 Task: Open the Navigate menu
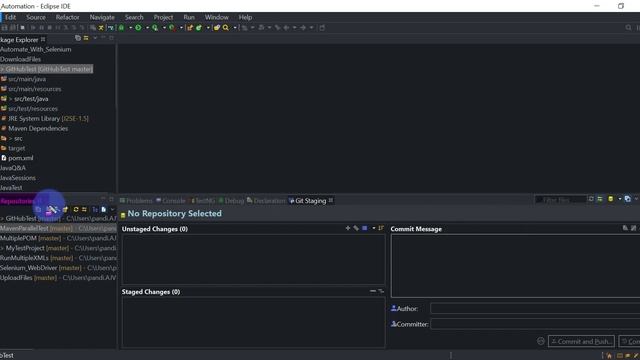(102, 17)
